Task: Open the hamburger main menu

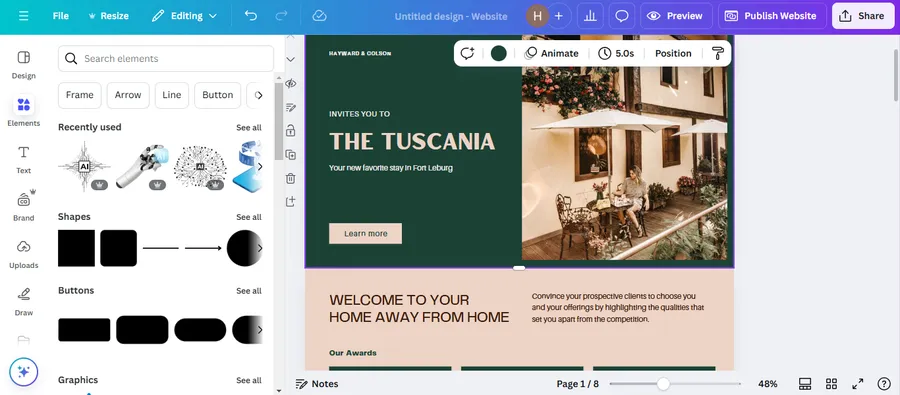Action: pos(23,16)
